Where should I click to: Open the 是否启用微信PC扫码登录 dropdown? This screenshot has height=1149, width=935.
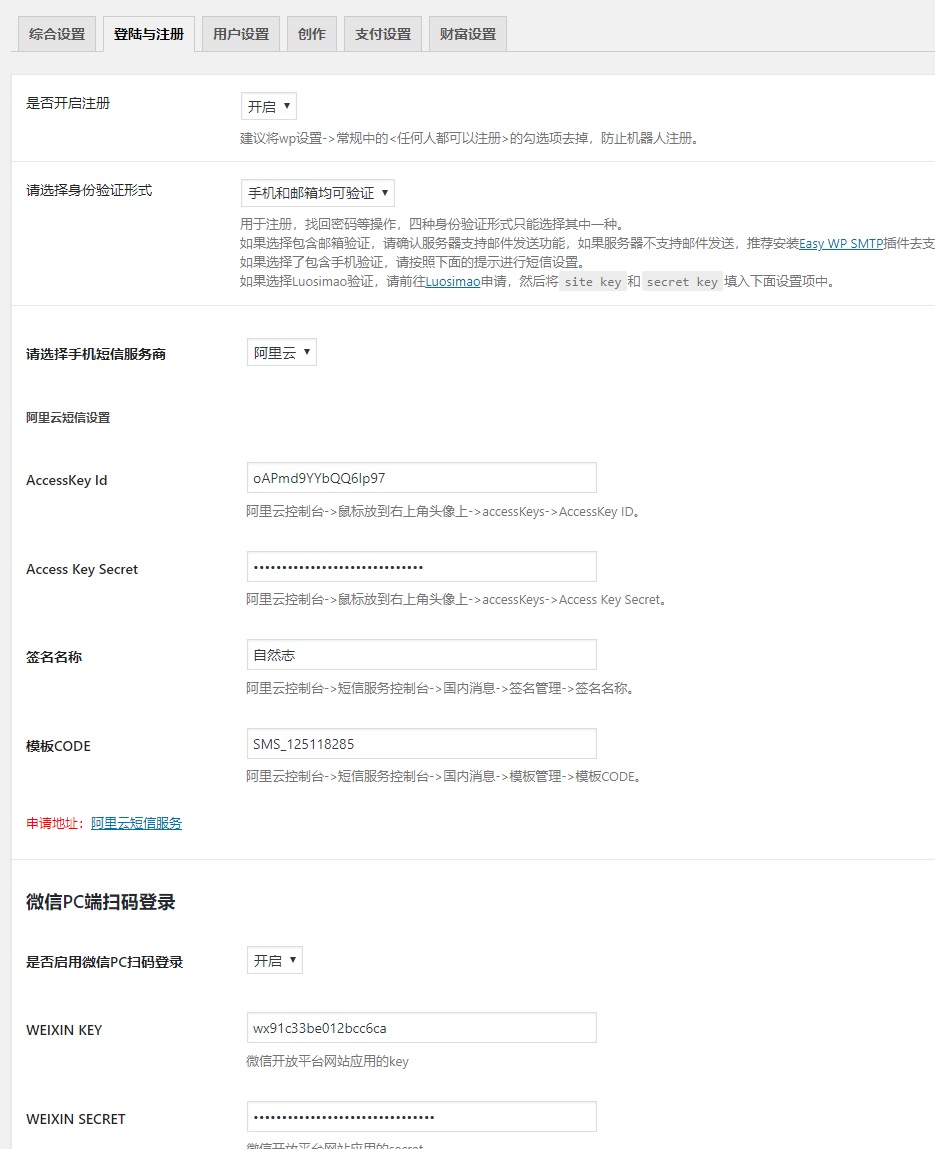pyautogui.click(x=275, y=960)
